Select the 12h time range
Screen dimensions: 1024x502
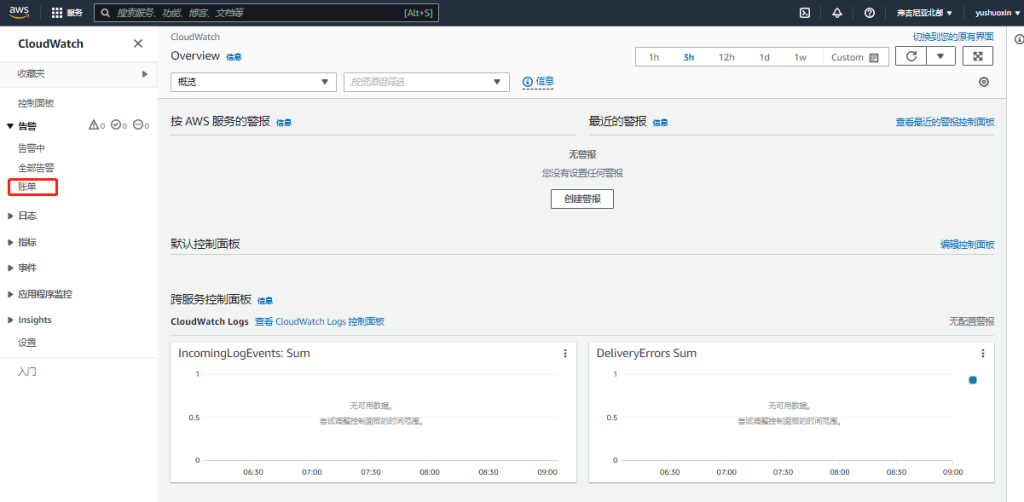[726, 57]
